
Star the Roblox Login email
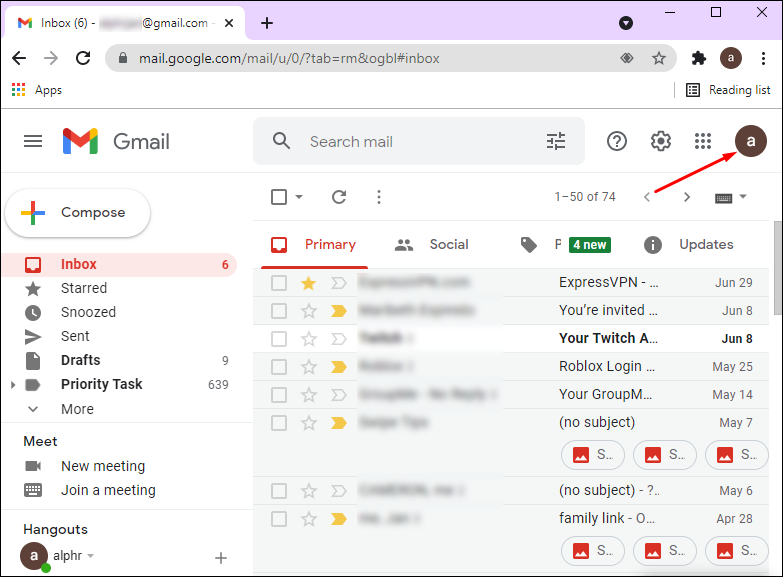click(309, 367)
